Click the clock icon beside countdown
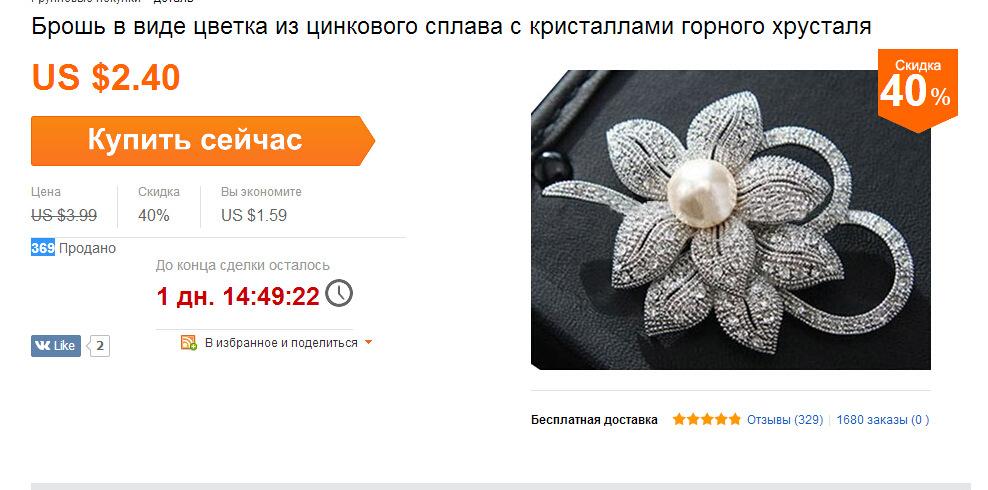Screen dimensions: 988x490 (x=339, y=293)
